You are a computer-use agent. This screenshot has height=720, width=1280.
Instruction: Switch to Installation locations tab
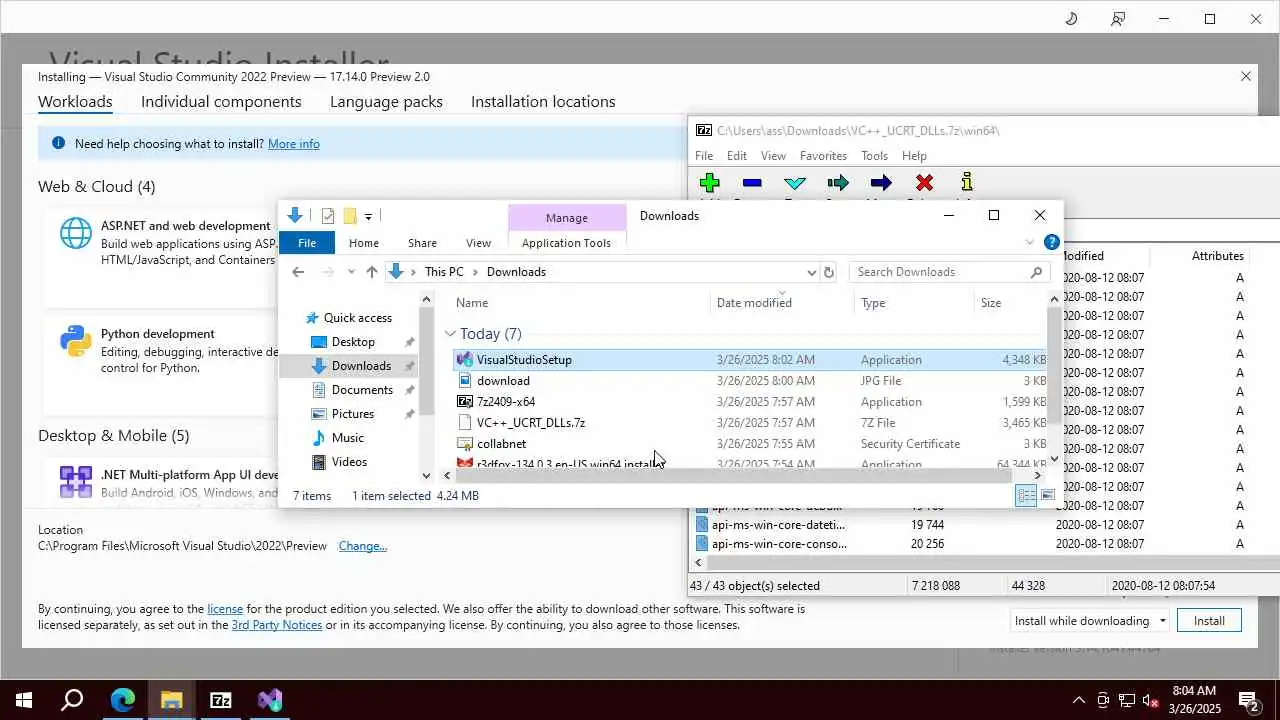pyautogui.click(x=543, y=102)
